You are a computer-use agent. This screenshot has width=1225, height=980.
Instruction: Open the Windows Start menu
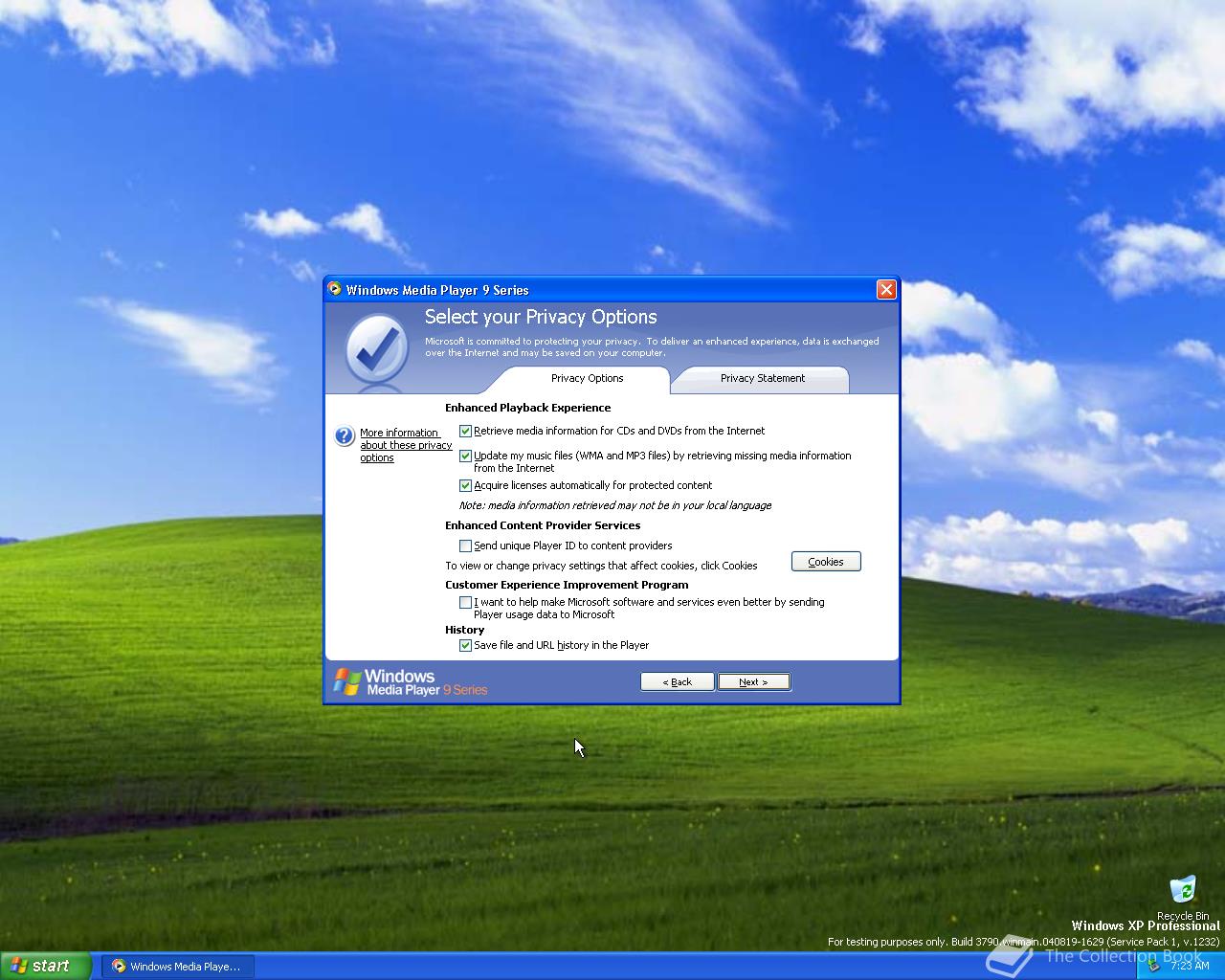point(46,966)
